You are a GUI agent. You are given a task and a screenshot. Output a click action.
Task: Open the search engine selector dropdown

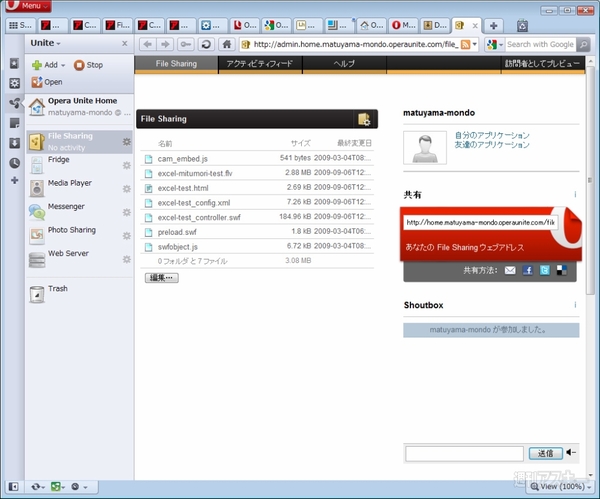point(495,45)
